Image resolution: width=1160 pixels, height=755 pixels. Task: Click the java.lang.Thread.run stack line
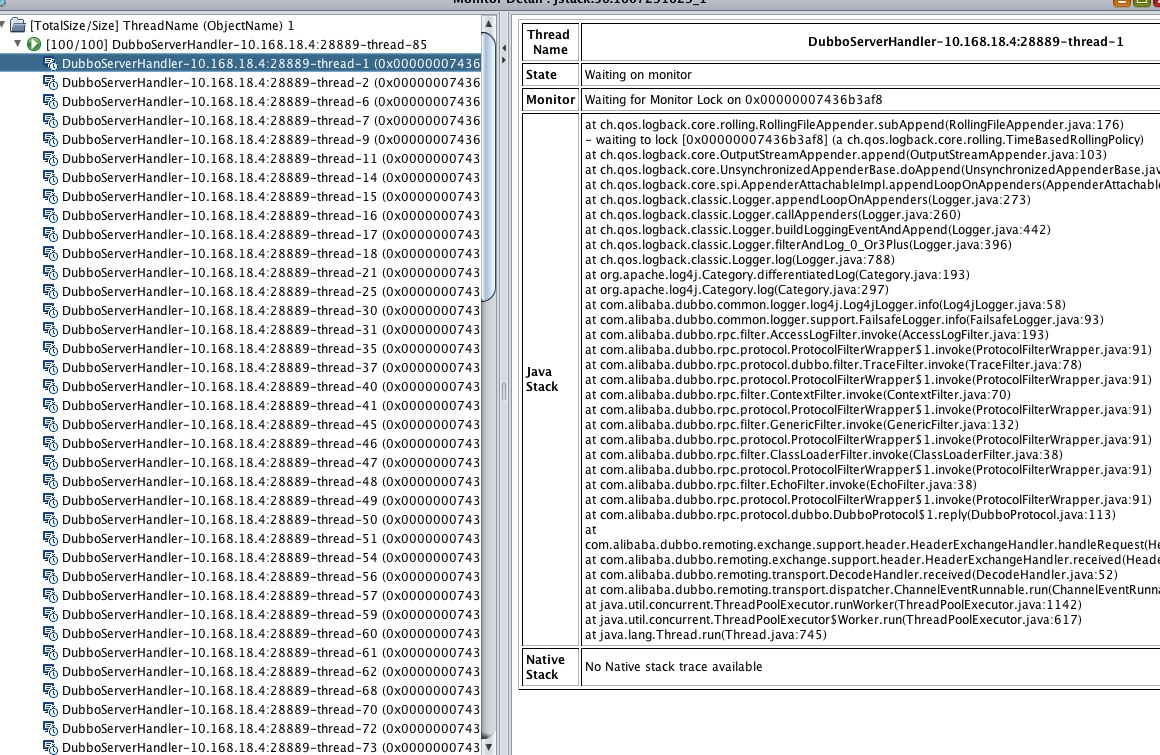(706, 634)
